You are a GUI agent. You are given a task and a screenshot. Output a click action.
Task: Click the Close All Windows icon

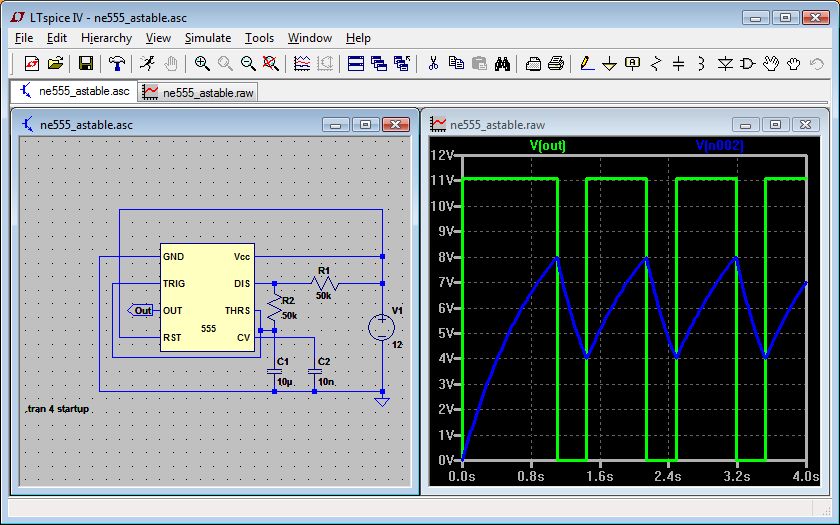click(402, 64)
